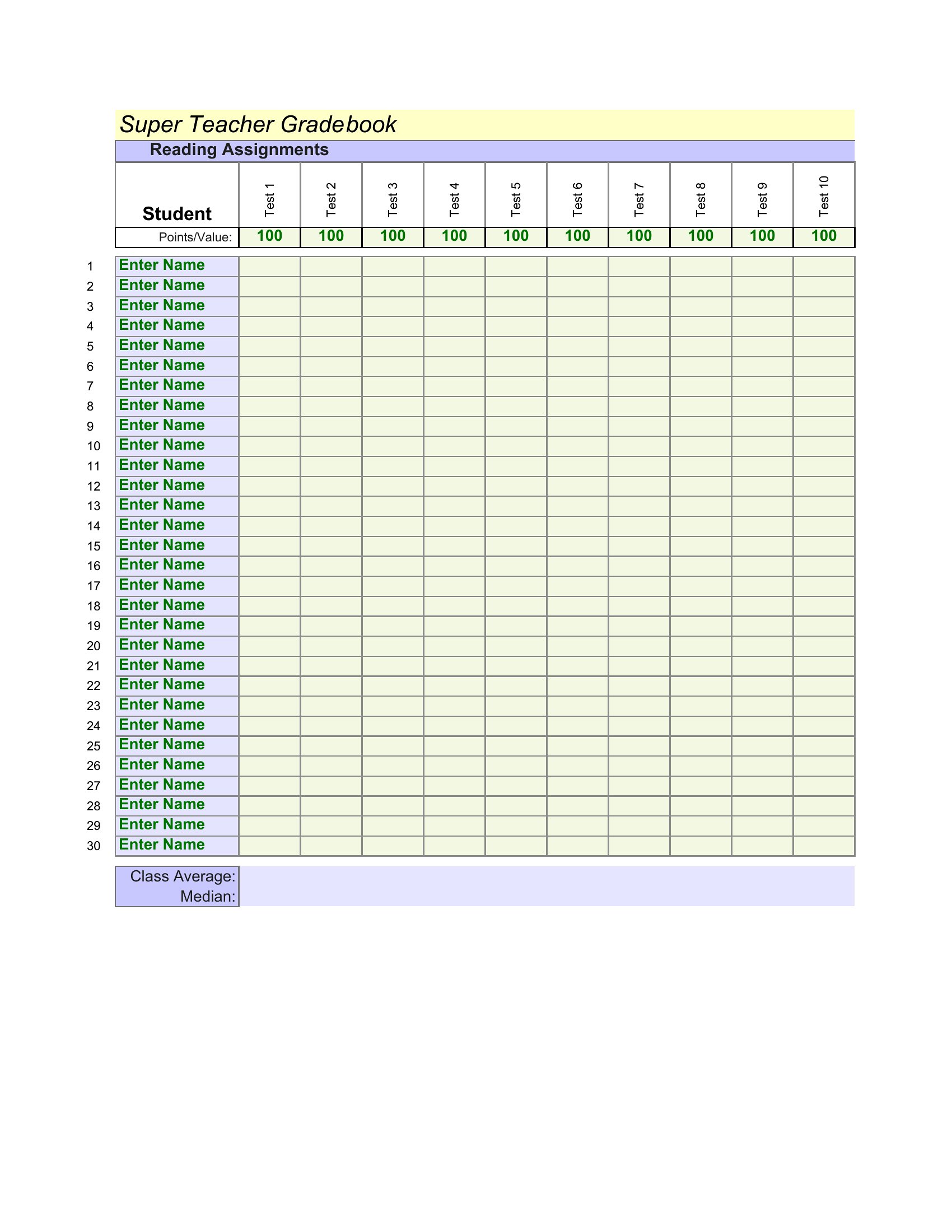Click Enter Name cell in row 7
Viewport: 952px width, 1232px height.
tap(177, 386)
